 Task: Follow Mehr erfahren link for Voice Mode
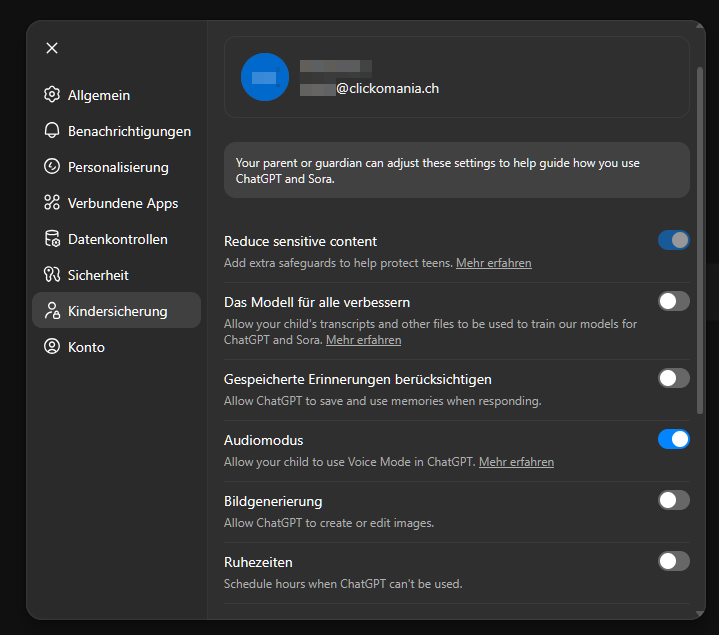coord(516,462)
